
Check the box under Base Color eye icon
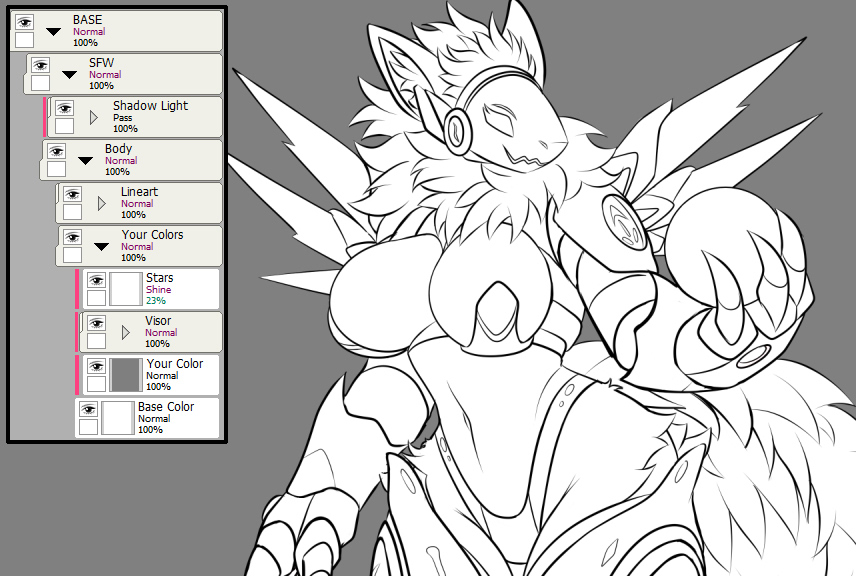[88, 427]
